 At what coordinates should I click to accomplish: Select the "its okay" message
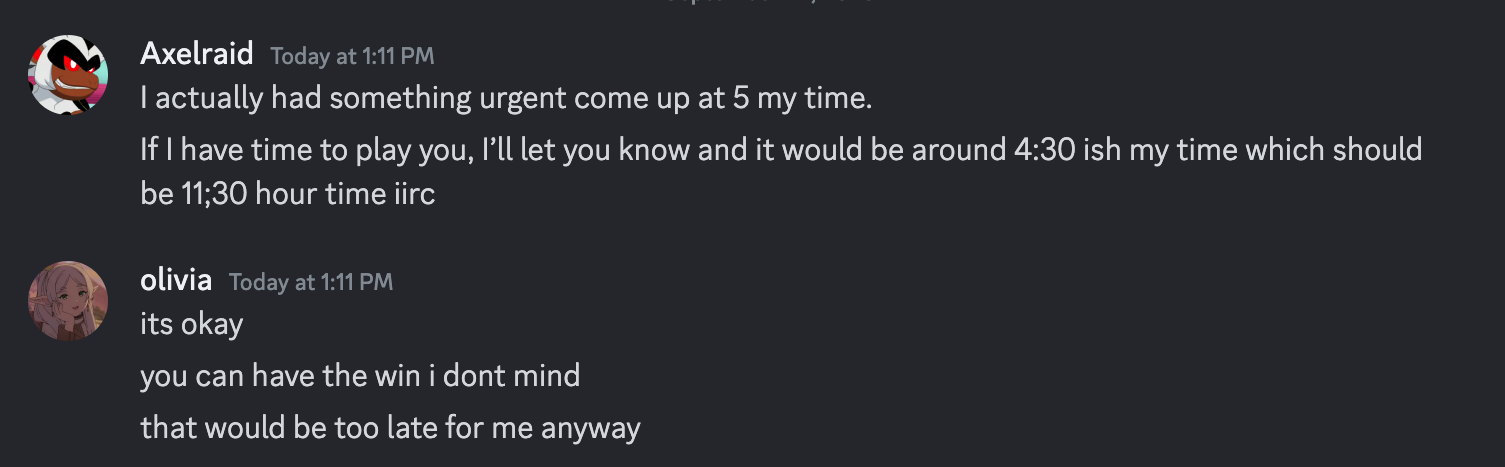[x=191, y=325]
